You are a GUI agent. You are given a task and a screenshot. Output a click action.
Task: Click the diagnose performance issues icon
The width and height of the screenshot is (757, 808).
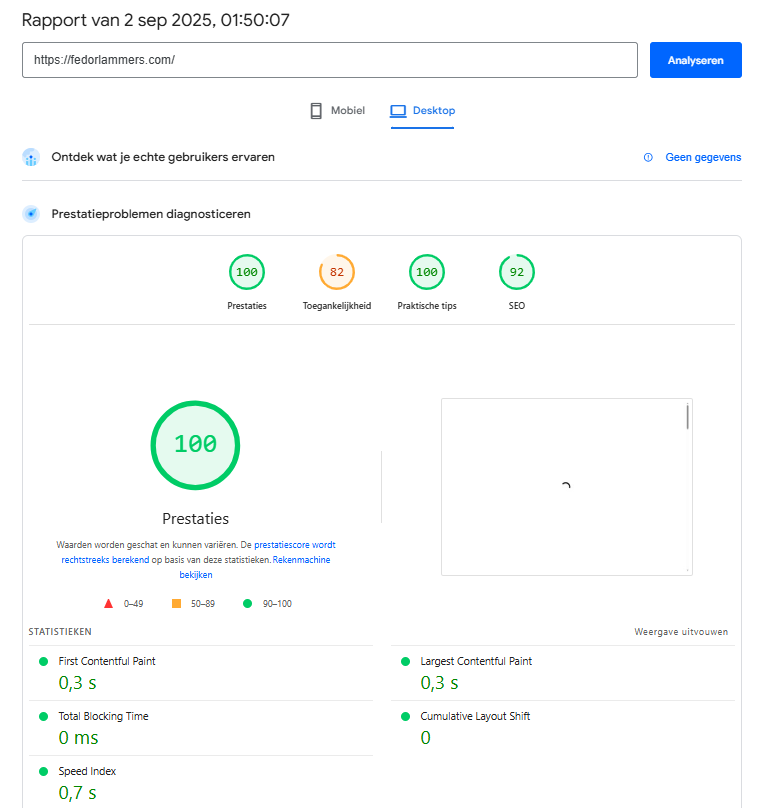click(x=31, y=214)
